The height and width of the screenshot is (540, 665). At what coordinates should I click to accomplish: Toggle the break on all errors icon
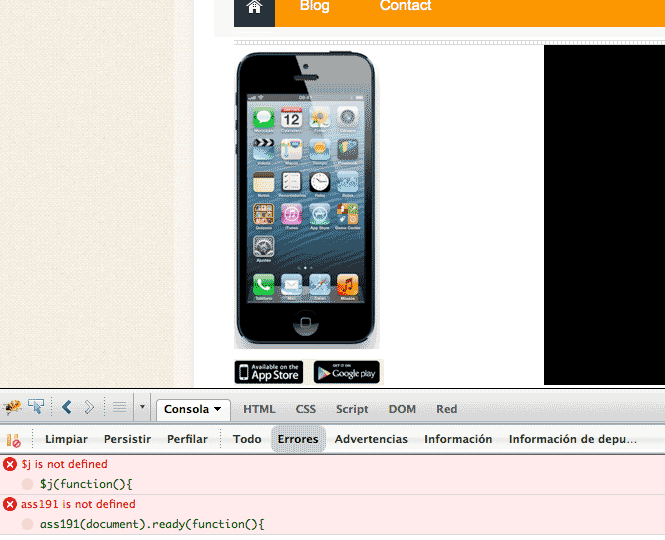click(x=14, y=440)
